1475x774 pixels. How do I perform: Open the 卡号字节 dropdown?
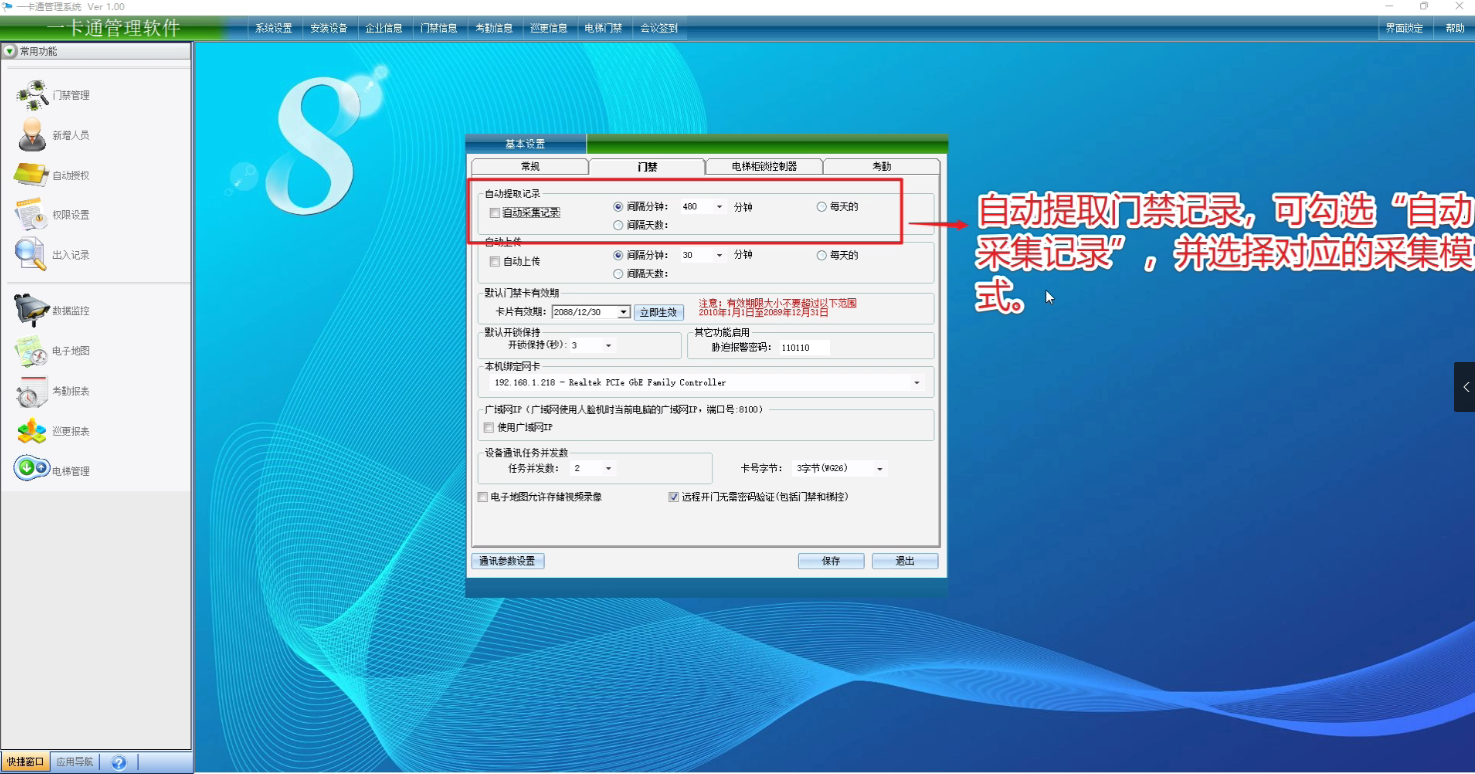point(880,468)
